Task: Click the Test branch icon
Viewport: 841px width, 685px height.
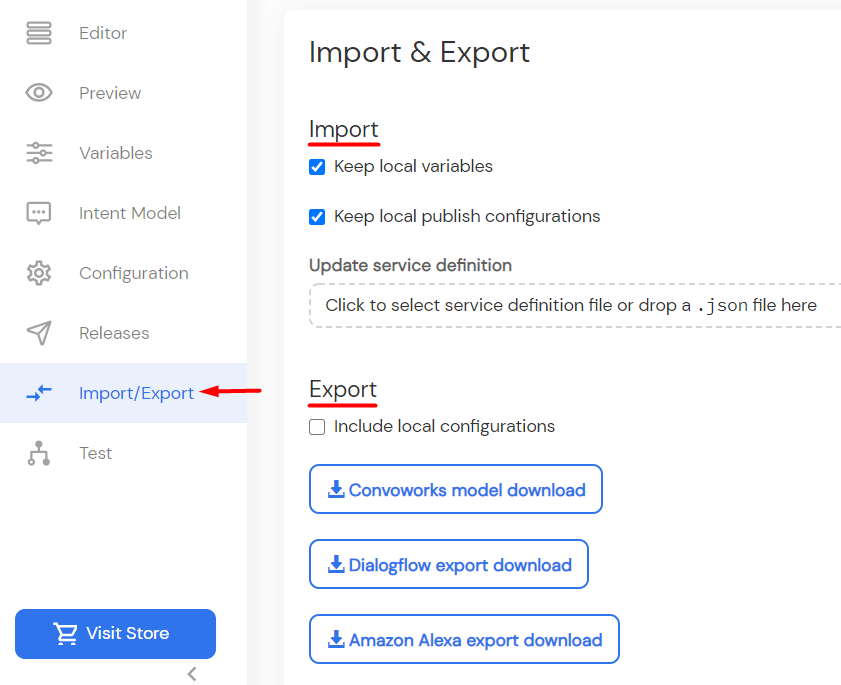Action: [x=39, y=453]
